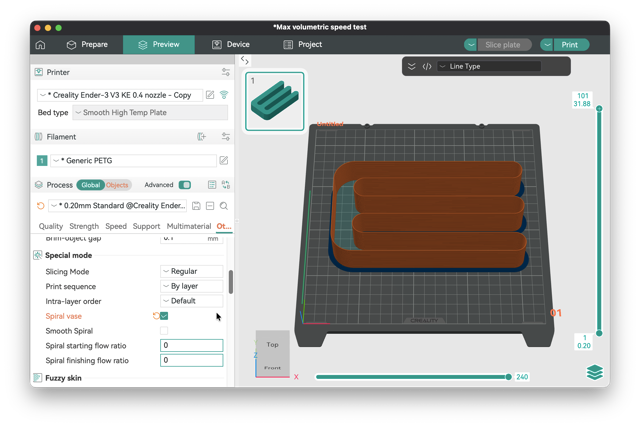Open the Bed type dropdown

150,113
